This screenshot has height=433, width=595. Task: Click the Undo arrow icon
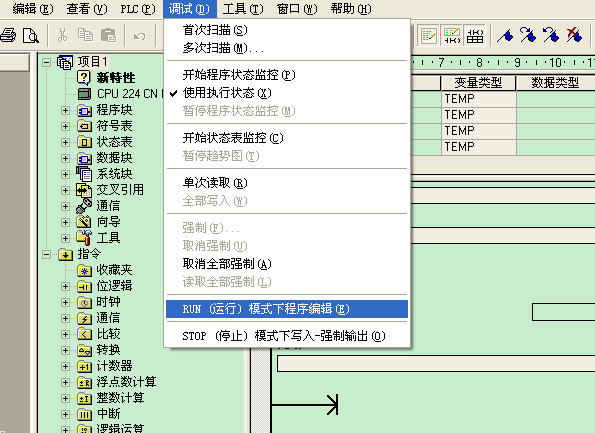139,36
